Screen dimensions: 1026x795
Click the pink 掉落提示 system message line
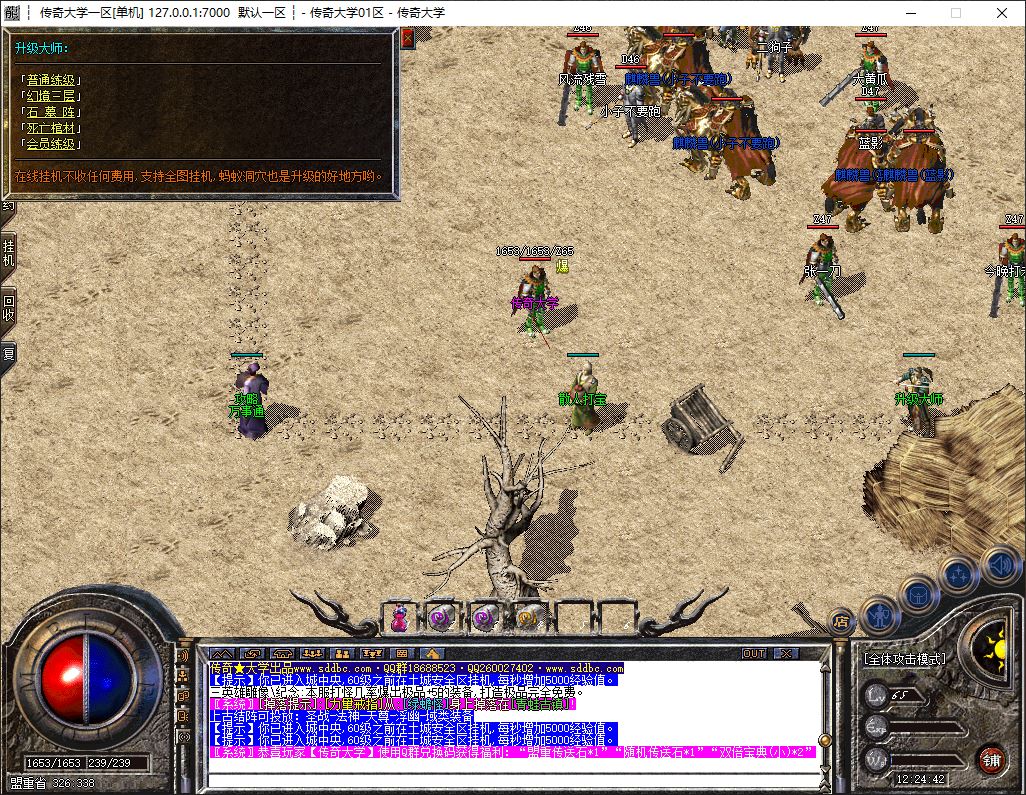click(x=393, y=704)
